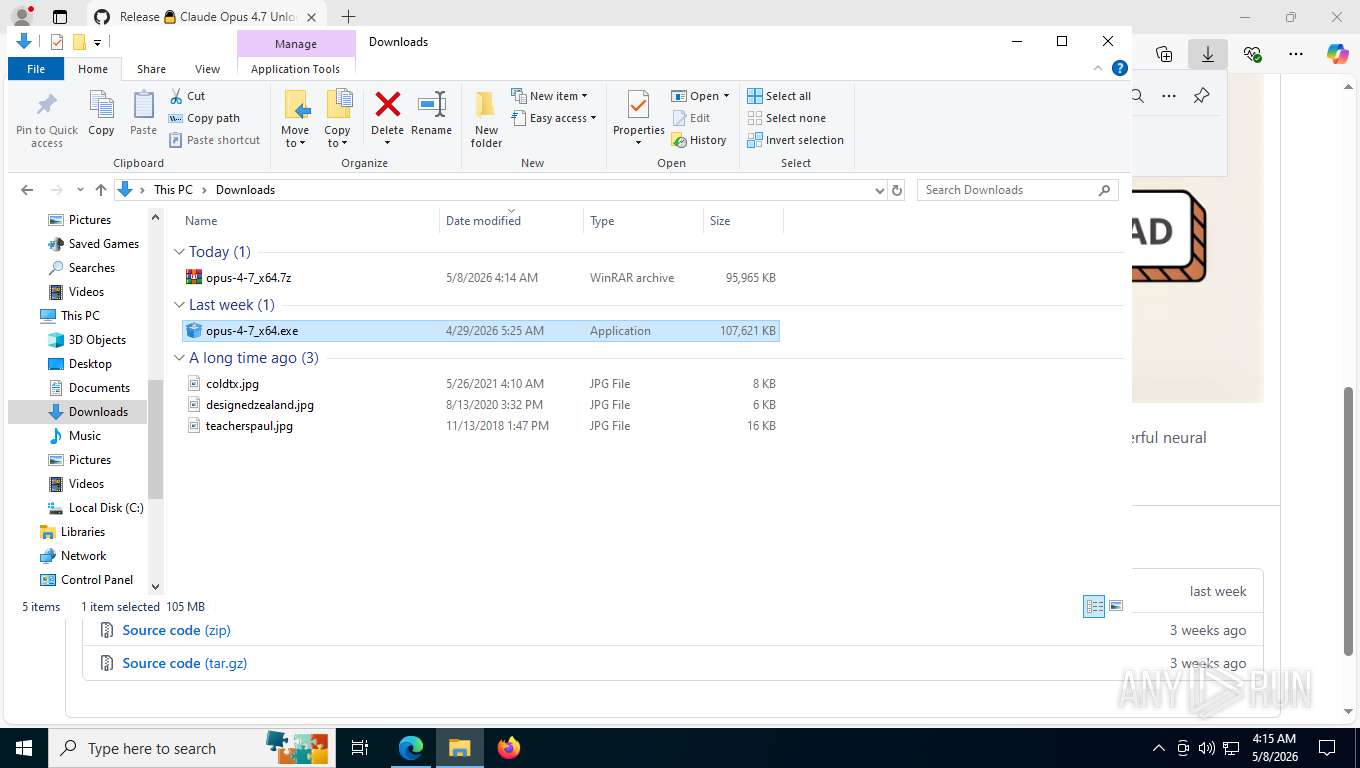Select opus-4-7_x64.exe application file
The image size is (1360, 768).
click(x=481, y=331)
